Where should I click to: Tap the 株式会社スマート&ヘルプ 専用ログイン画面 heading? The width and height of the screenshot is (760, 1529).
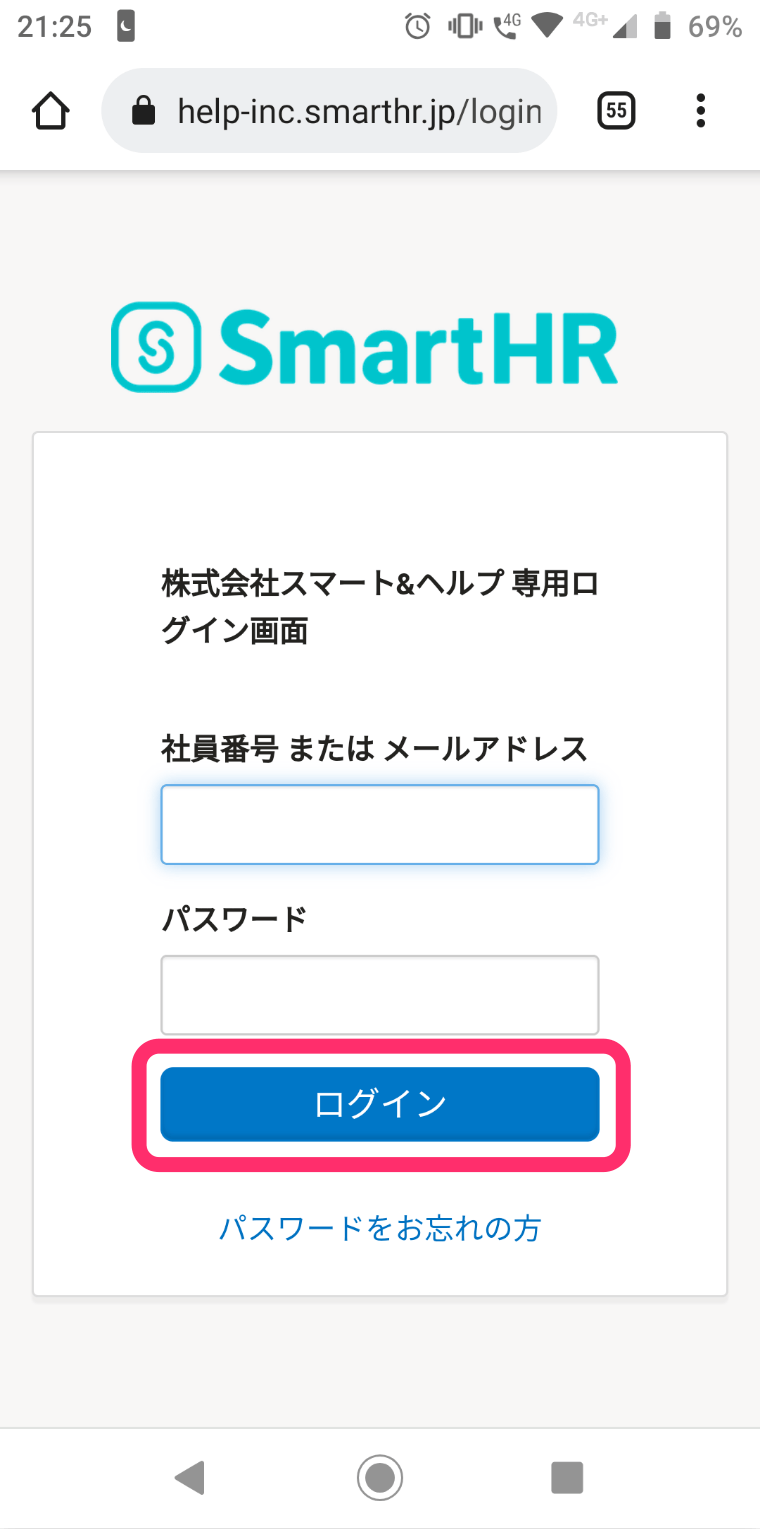380,607
